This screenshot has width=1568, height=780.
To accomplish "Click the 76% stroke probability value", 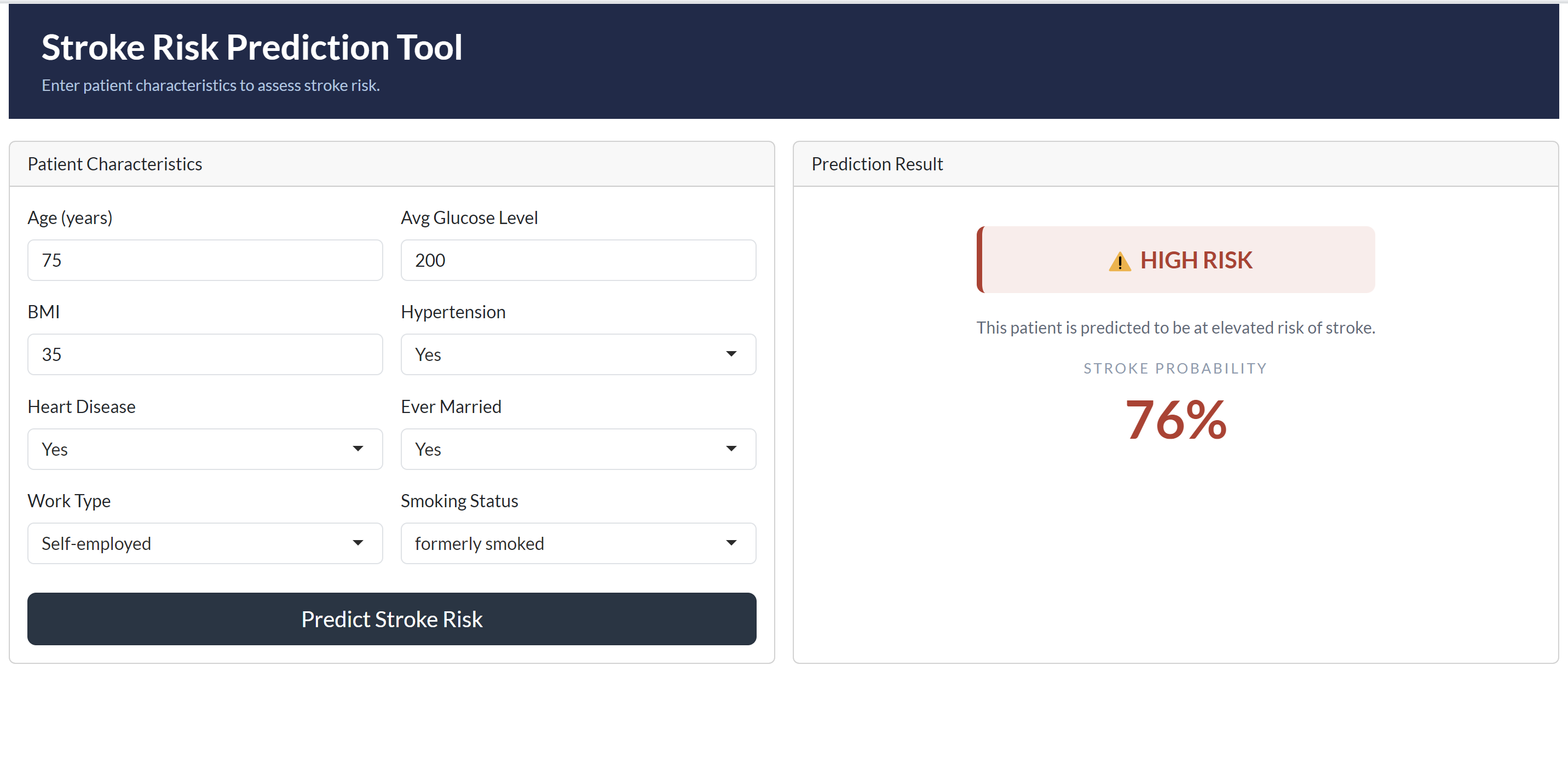I will [x=1175, y=419].
